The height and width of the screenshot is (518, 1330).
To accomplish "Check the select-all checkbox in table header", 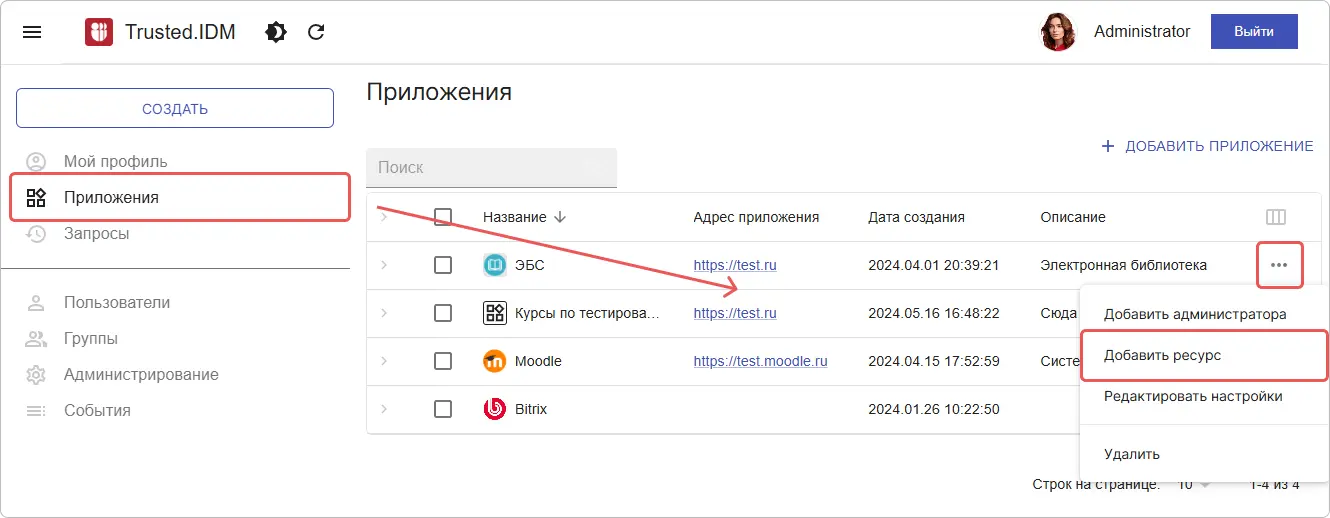I will click(443, 217).
